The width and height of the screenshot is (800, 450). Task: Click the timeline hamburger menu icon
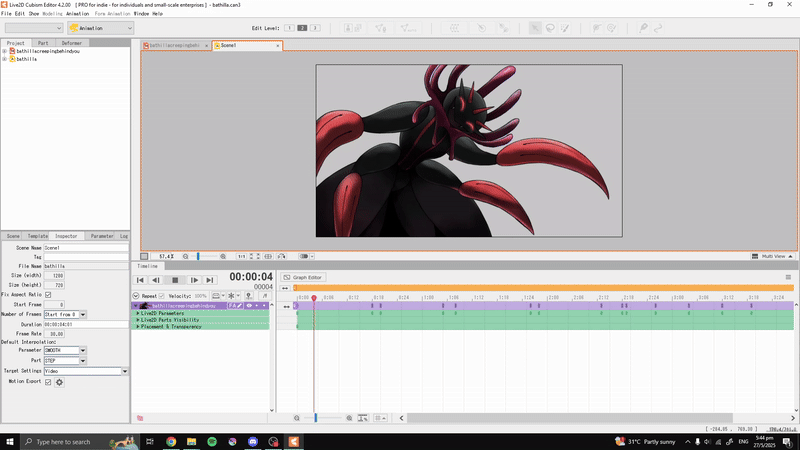(788, 277)
